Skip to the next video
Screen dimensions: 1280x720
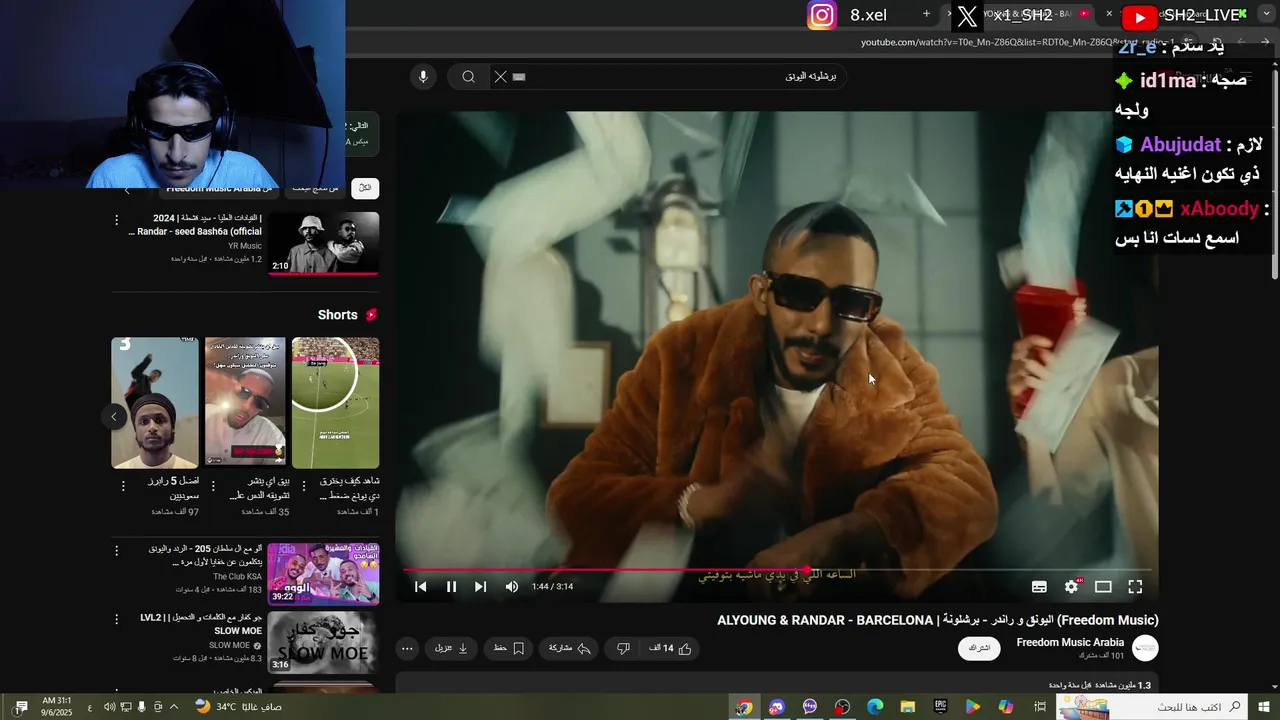480,587
